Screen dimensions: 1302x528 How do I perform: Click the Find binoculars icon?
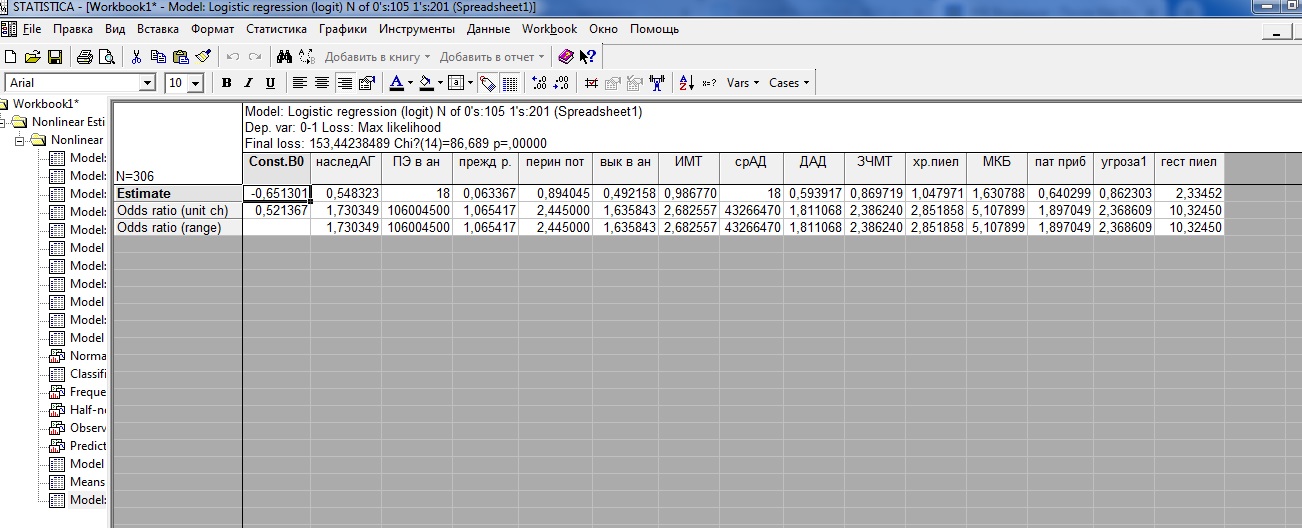284,57
